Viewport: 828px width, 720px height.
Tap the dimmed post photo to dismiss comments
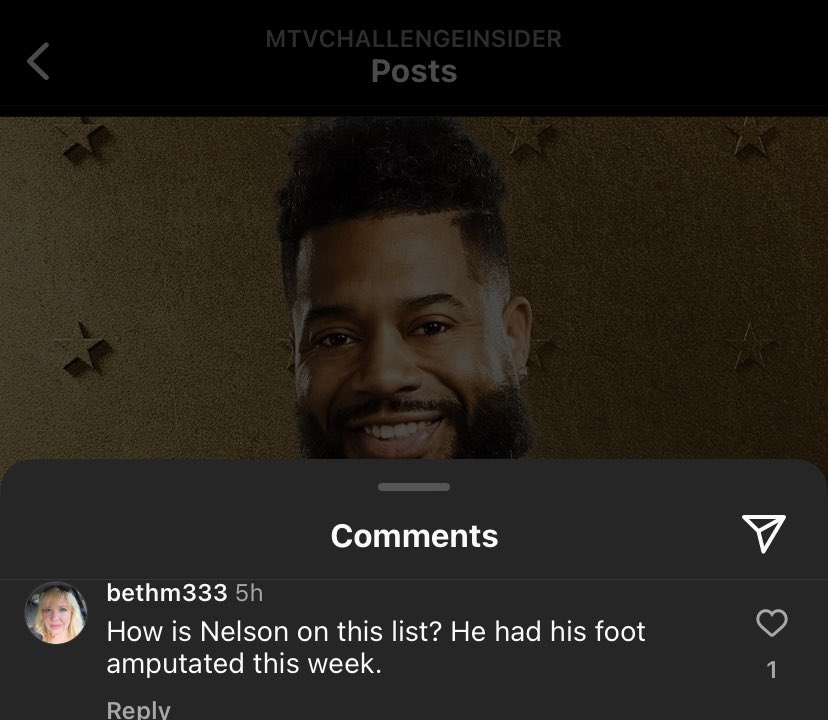[x=414, y=288]
